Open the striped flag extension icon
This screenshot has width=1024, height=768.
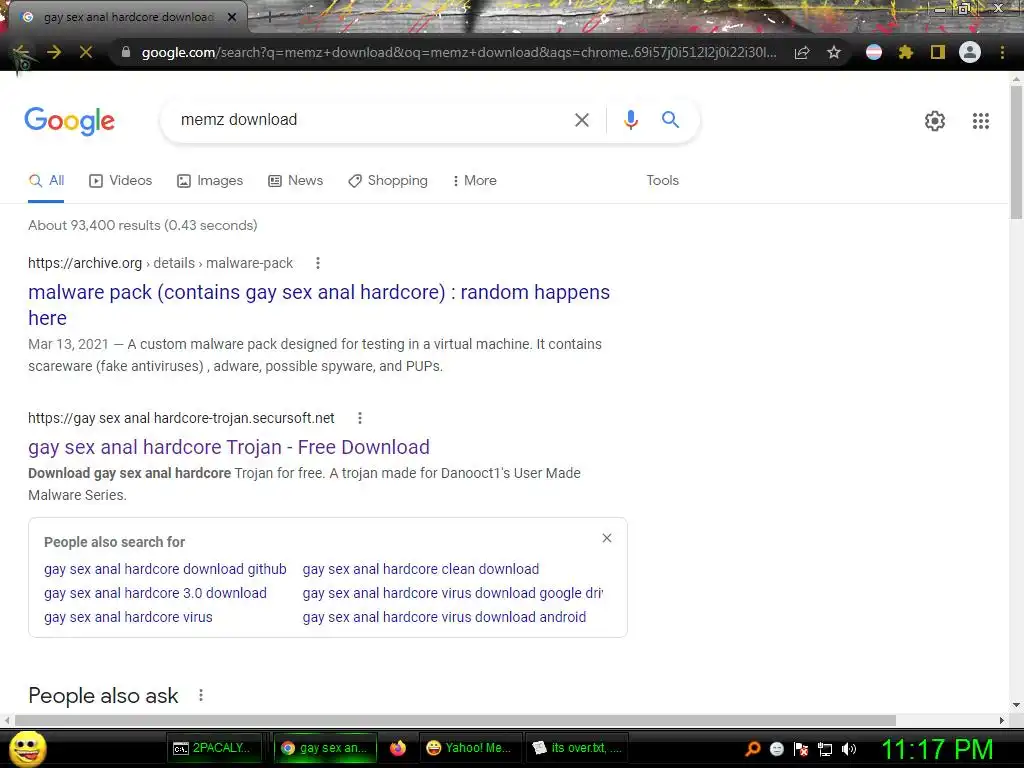tap(874, 52)
